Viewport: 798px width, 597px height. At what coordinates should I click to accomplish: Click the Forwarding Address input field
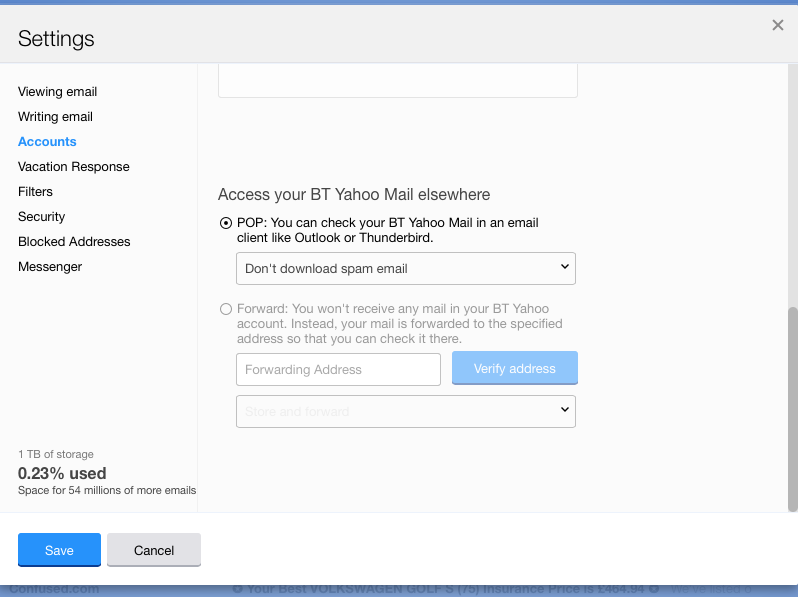[x=338, y=369]
